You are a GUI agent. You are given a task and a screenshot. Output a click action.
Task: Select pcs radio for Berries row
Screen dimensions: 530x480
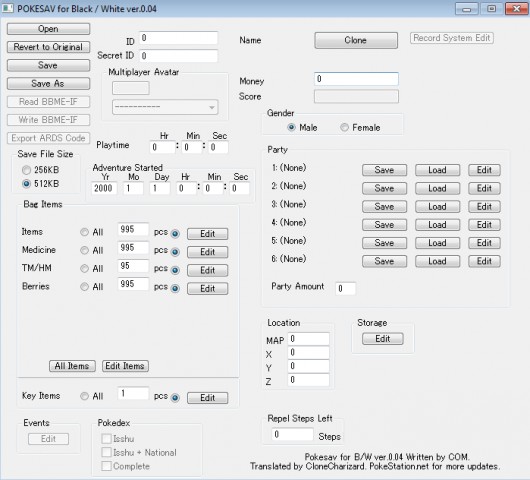(x=175, y=288)
